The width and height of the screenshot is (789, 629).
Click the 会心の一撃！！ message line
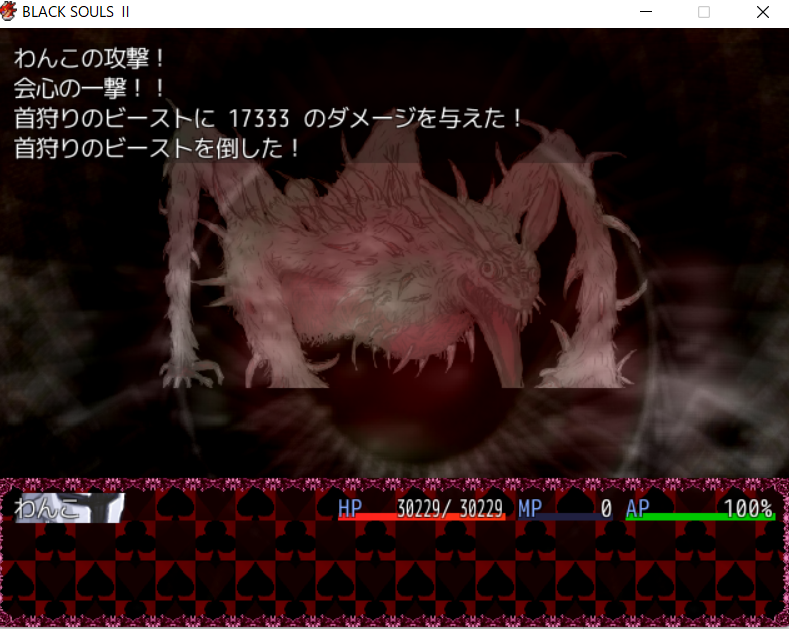(90, 89)
